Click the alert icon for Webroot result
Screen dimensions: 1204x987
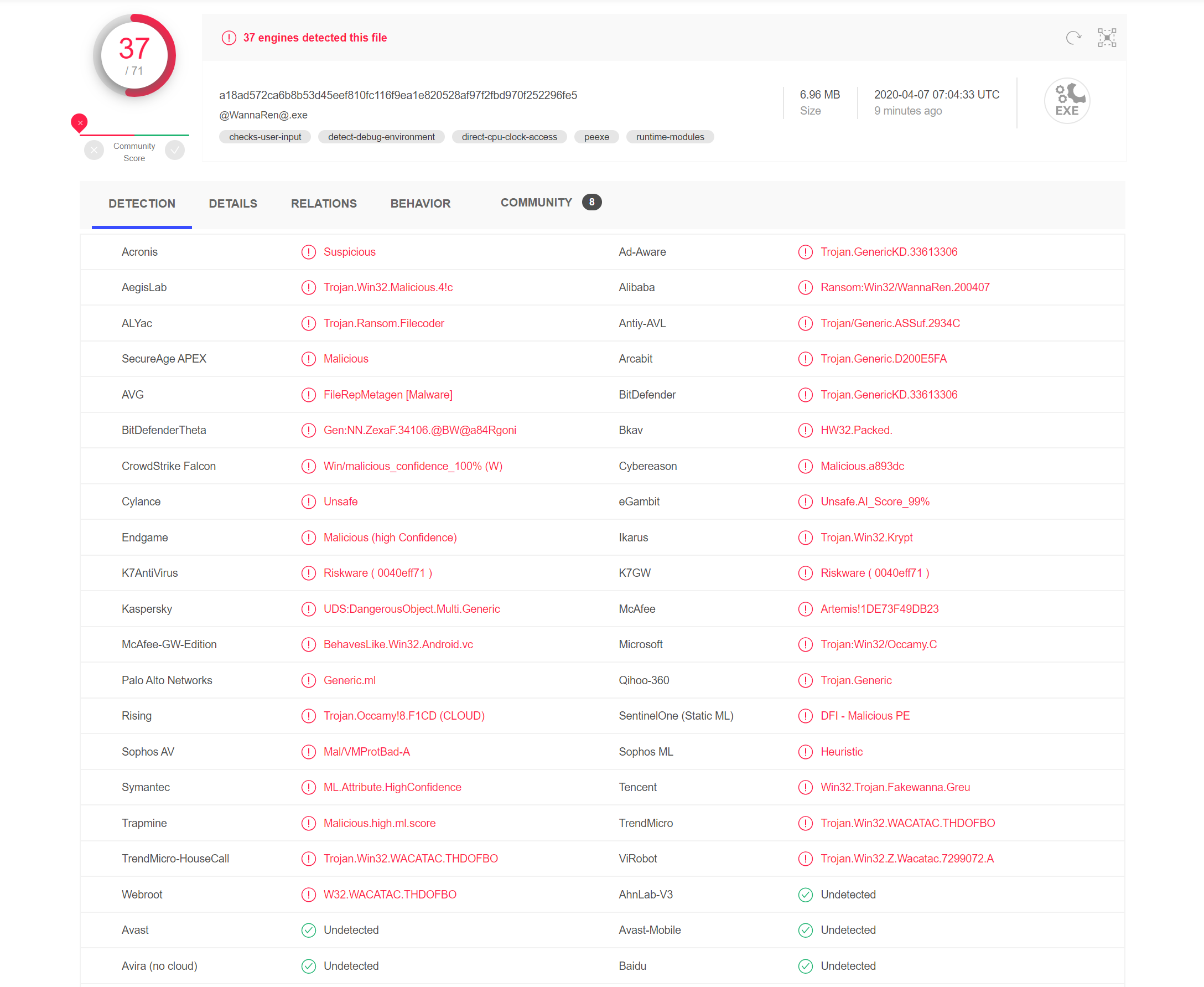tap(309, 895)
